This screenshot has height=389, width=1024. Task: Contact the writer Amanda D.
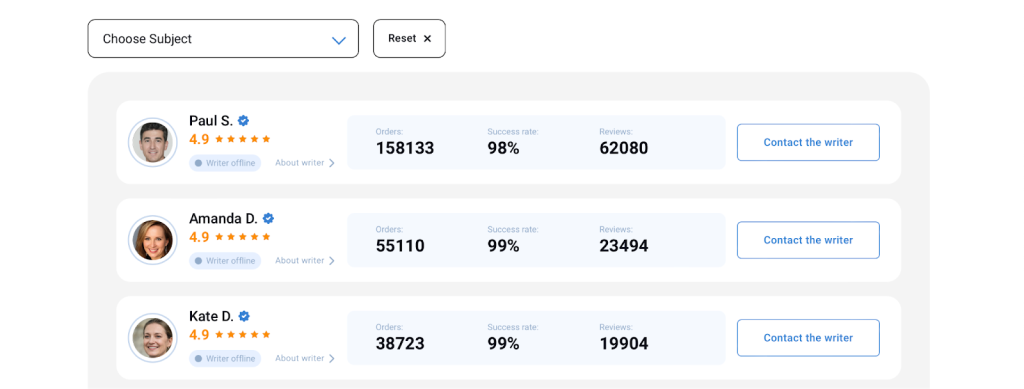point(808,240)
